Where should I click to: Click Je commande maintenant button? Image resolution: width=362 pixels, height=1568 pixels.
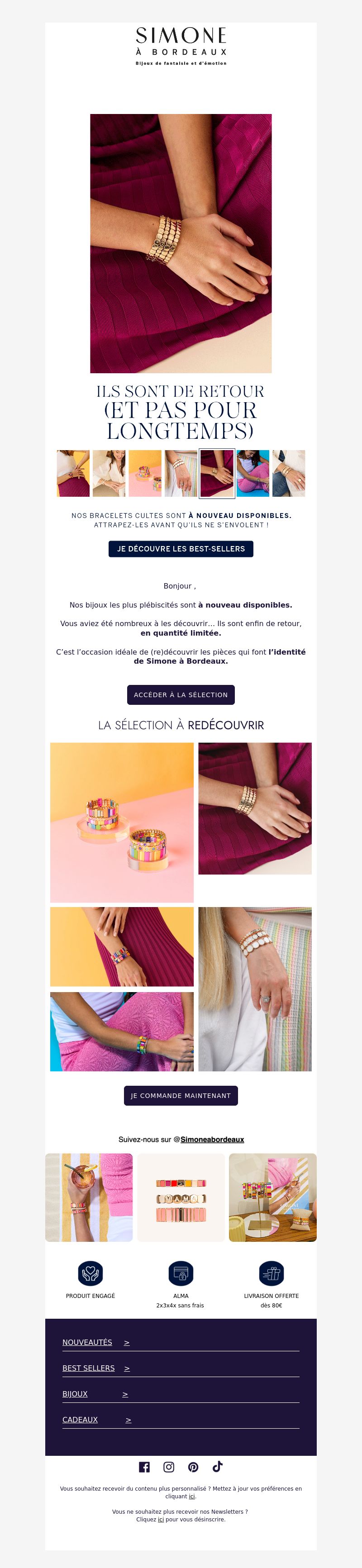[x=181, y=1095]
